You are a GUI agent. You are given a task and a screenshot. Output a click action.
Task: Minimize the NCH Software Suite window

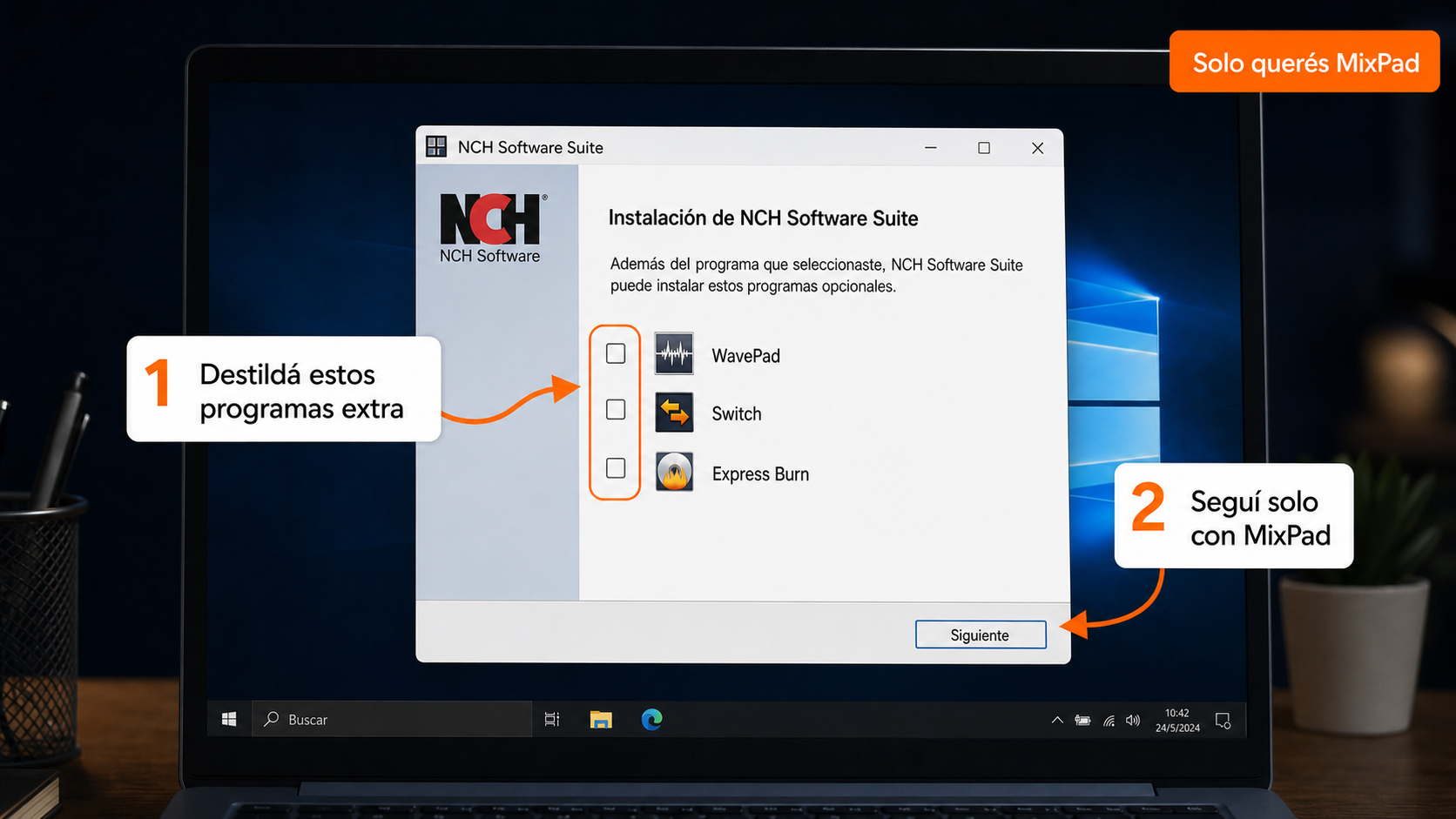[931, 148]
